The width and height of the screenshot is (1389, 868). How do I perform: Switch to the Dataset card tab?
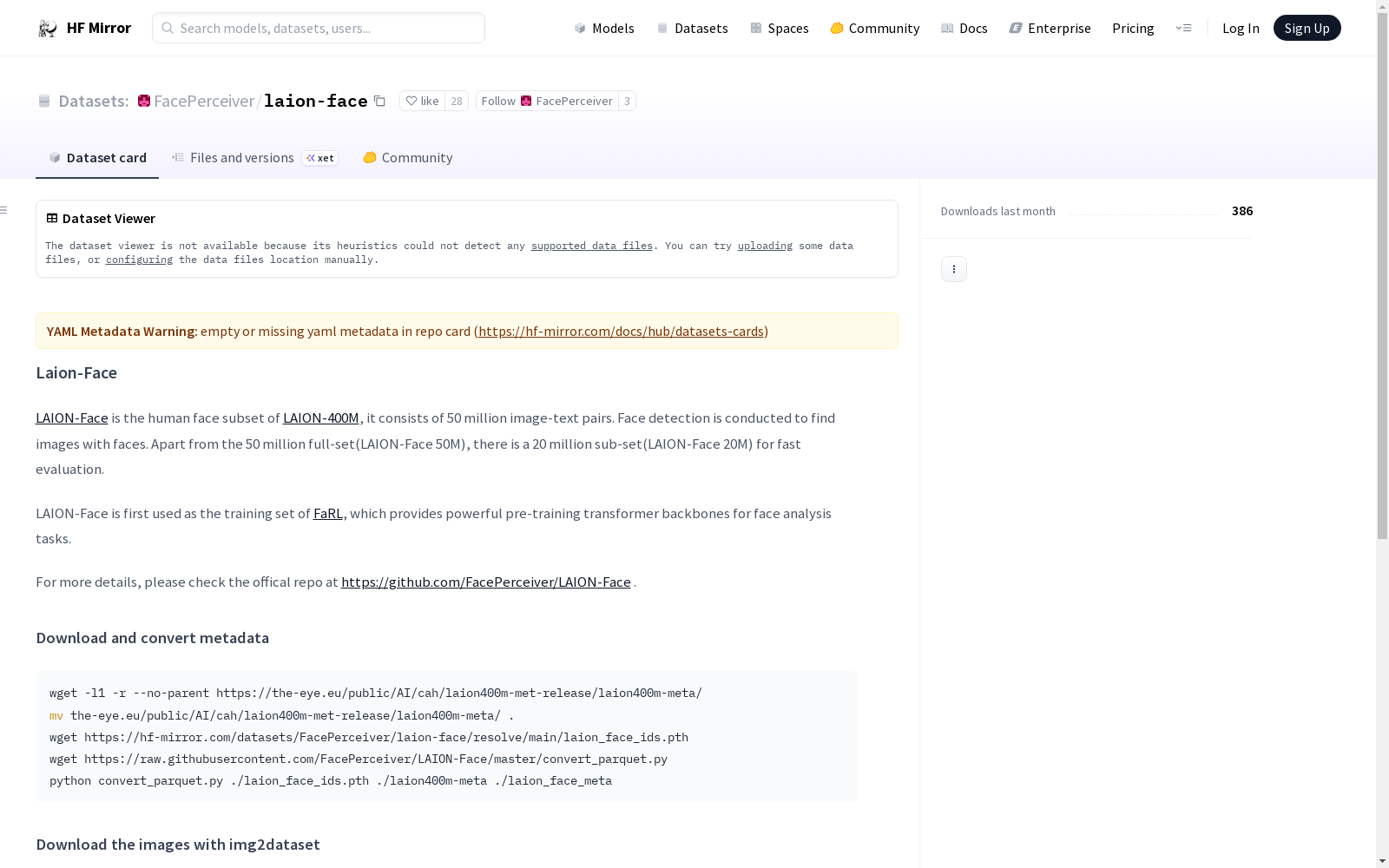[97, 157]
